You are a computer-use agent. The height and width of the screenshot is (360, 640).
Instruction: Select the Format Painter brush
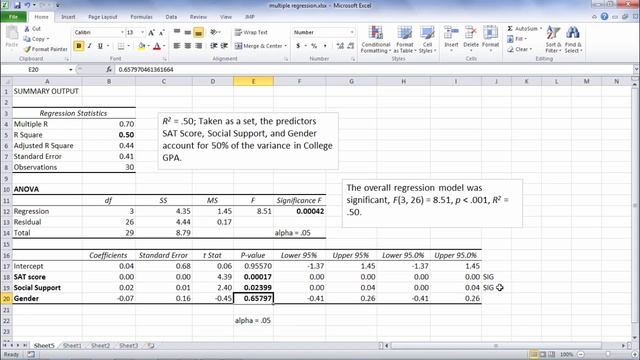tap(27, 49)
